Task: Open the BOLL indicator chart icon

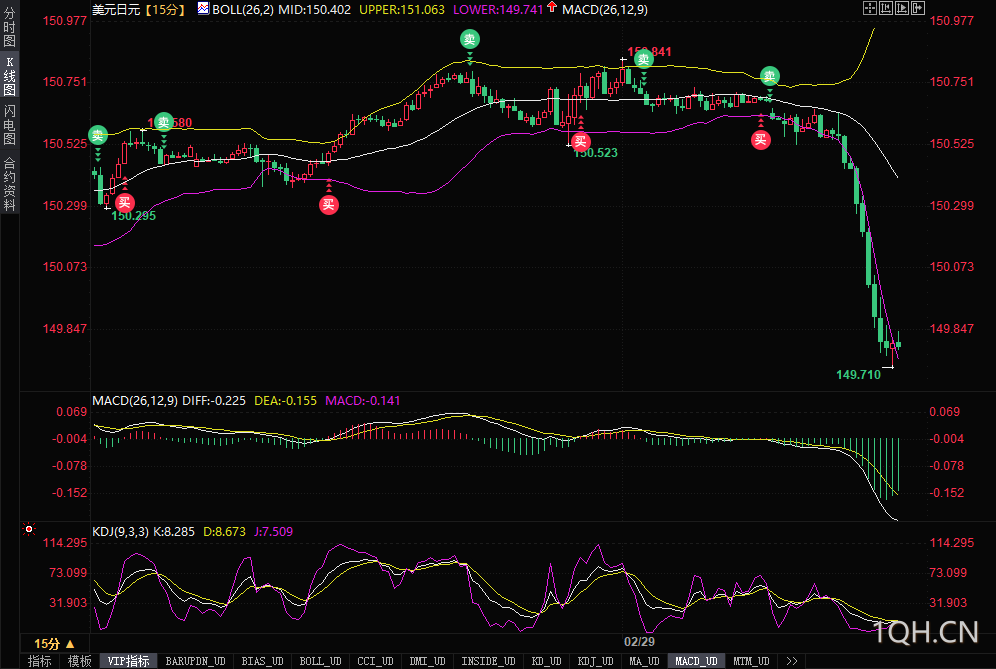Action: point(203,8)
